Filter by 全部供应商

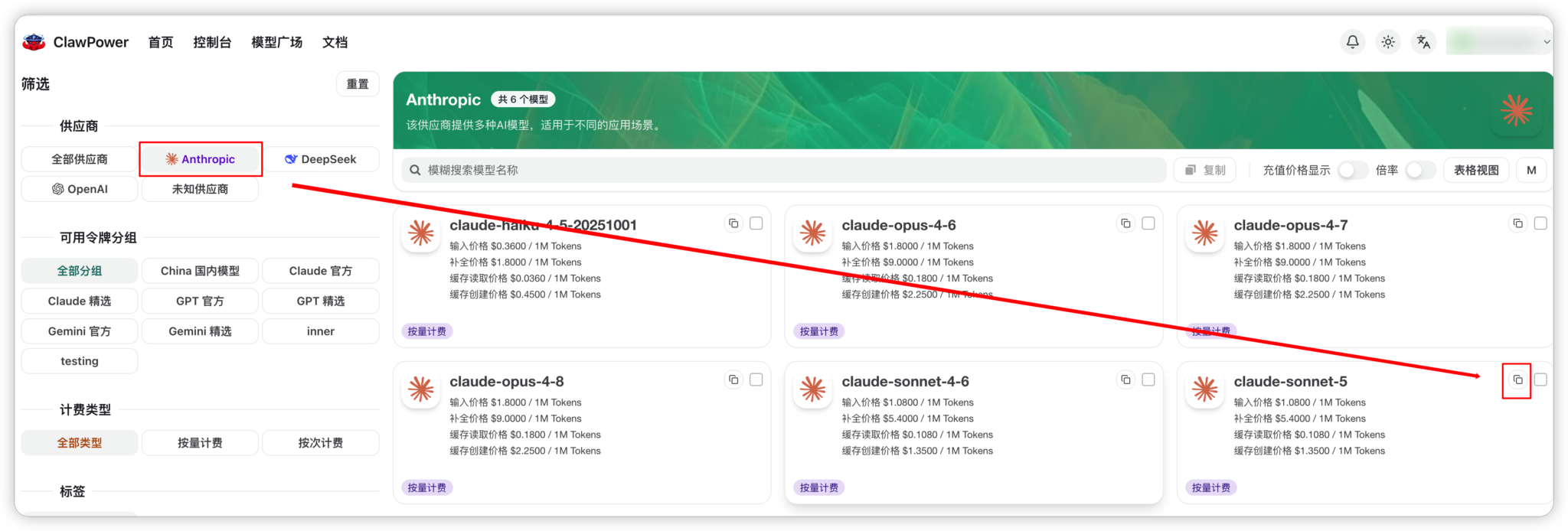point(80,159)
